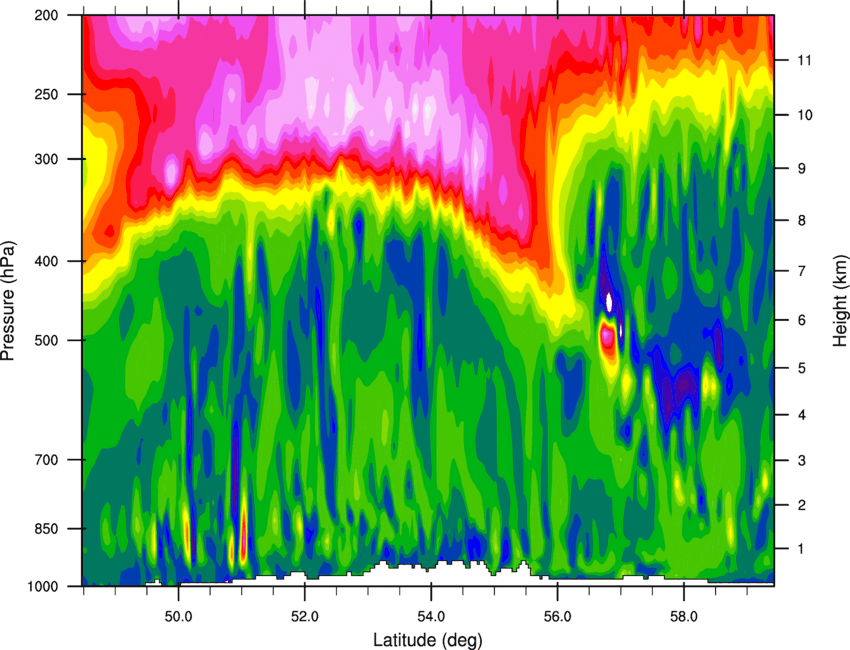Click the 11 km height tick label

(x=804, y=60)
